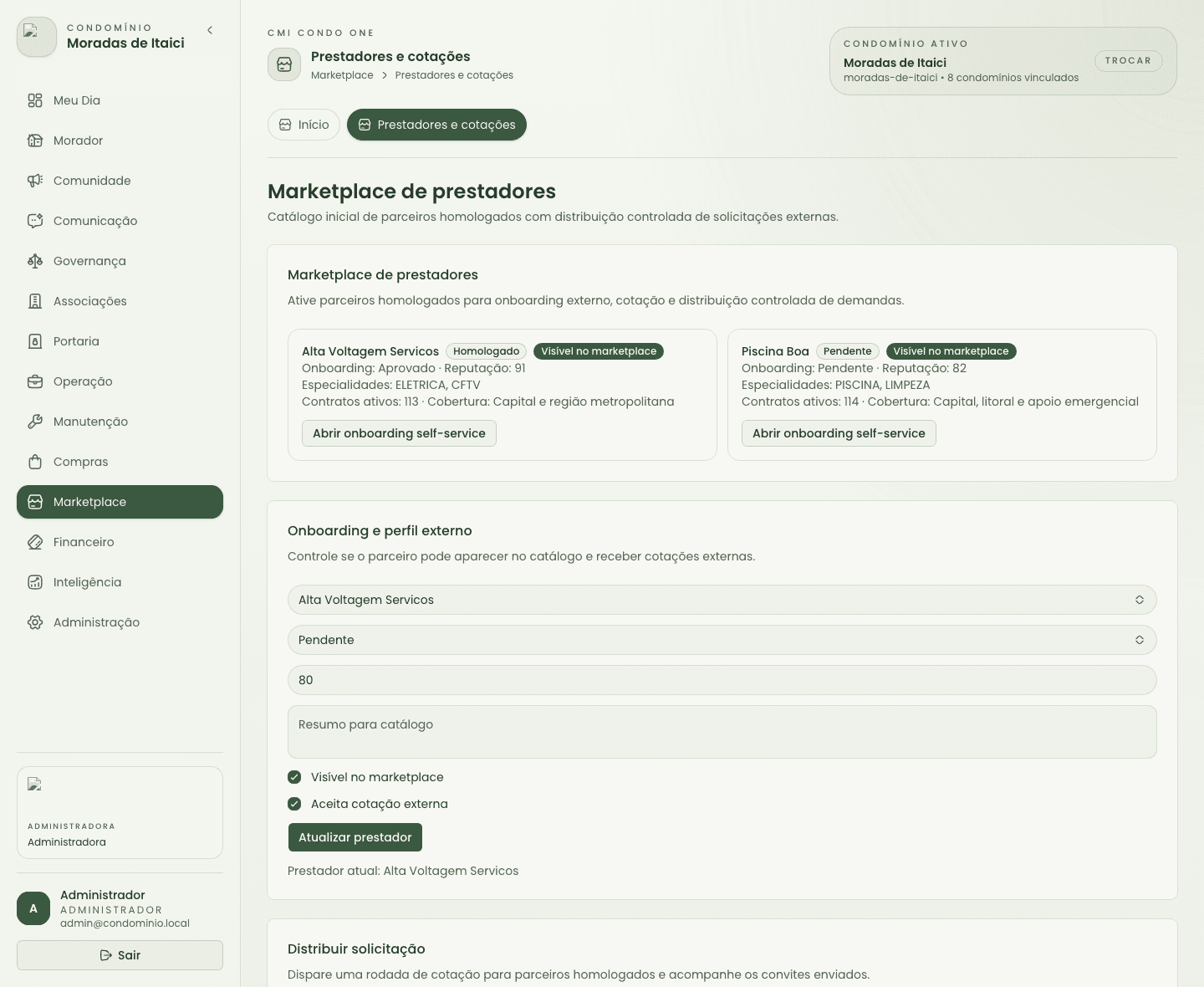
Task: Click the Moradas de Itaici condominium logo
Action: point(37,37)
